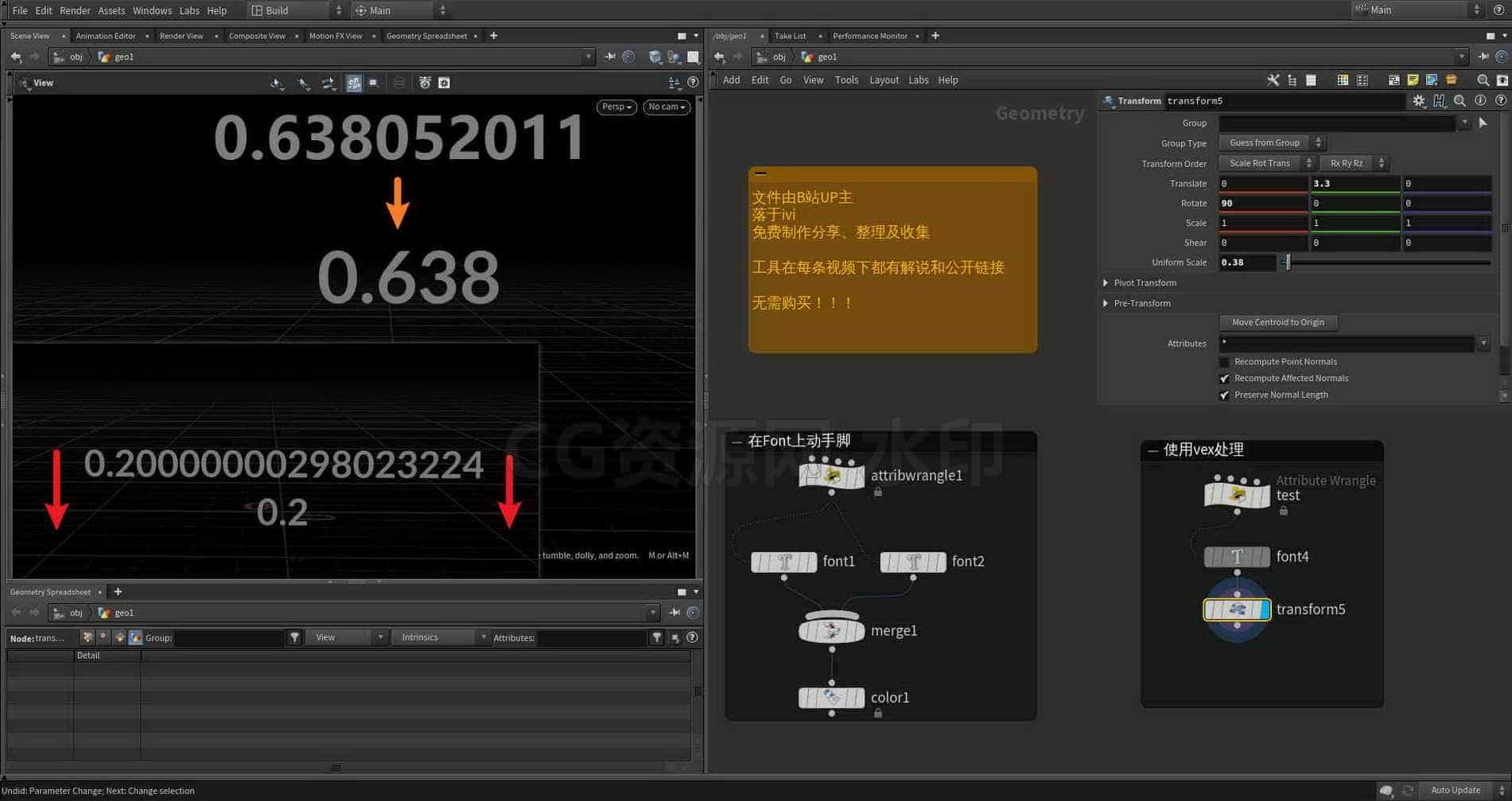The height and width of the screenshot is (801, 1512).
Task: Open the Persp viewport dropdown
Action: tap(616, 107)
